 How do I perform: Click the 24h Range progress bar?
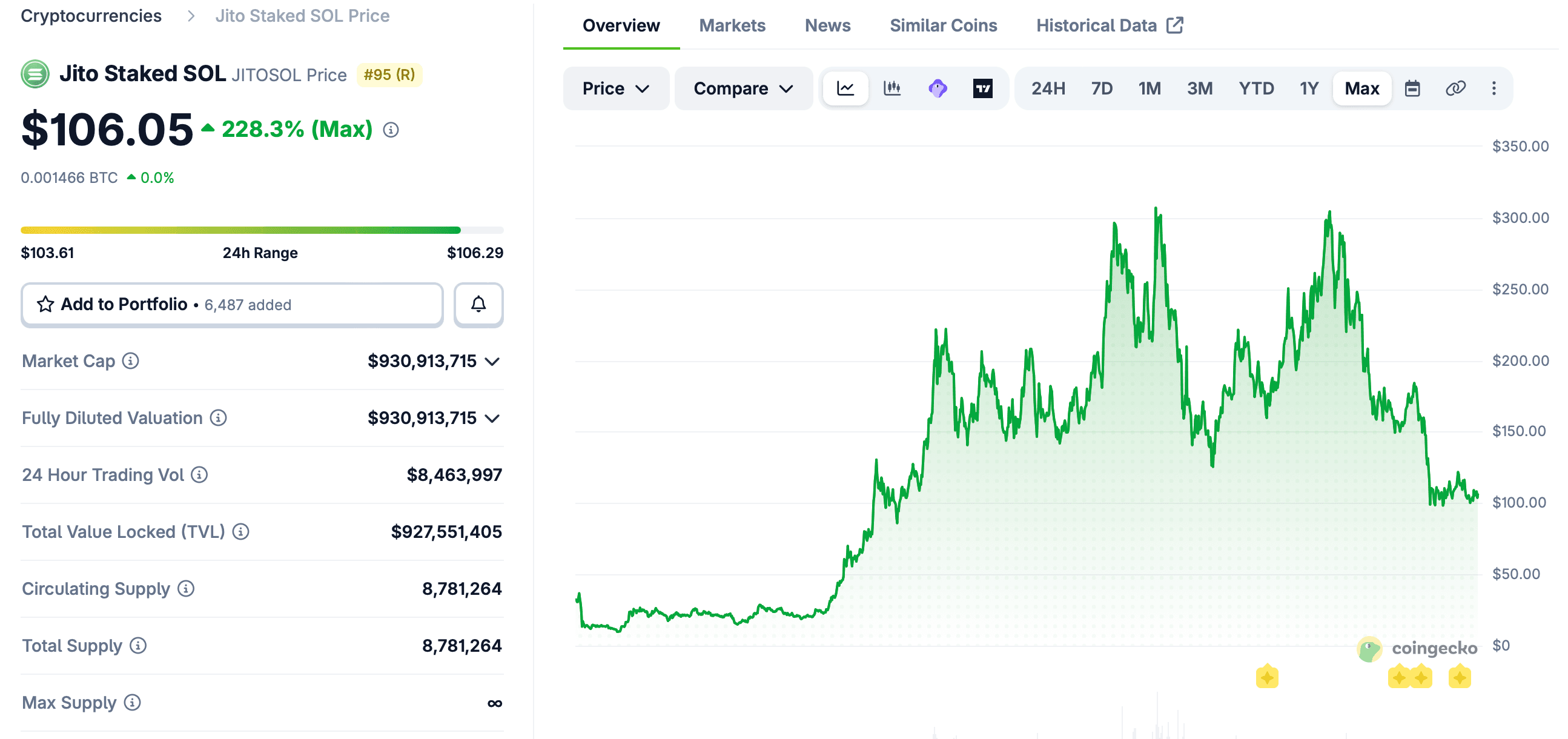point(262,230)
